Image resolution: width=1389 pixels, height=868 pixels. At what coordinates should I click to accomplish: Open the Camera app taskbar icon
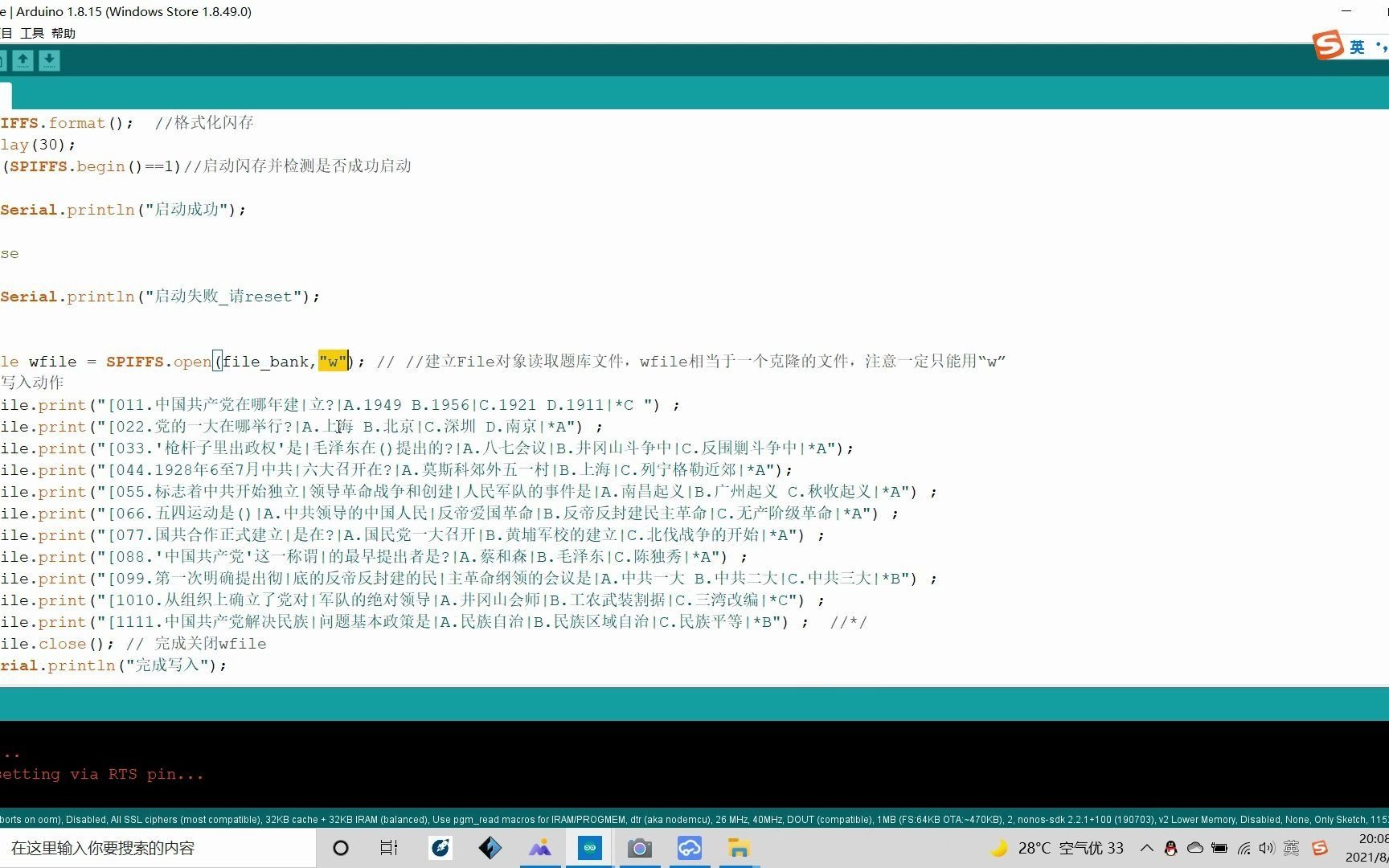tap(640, 848)
